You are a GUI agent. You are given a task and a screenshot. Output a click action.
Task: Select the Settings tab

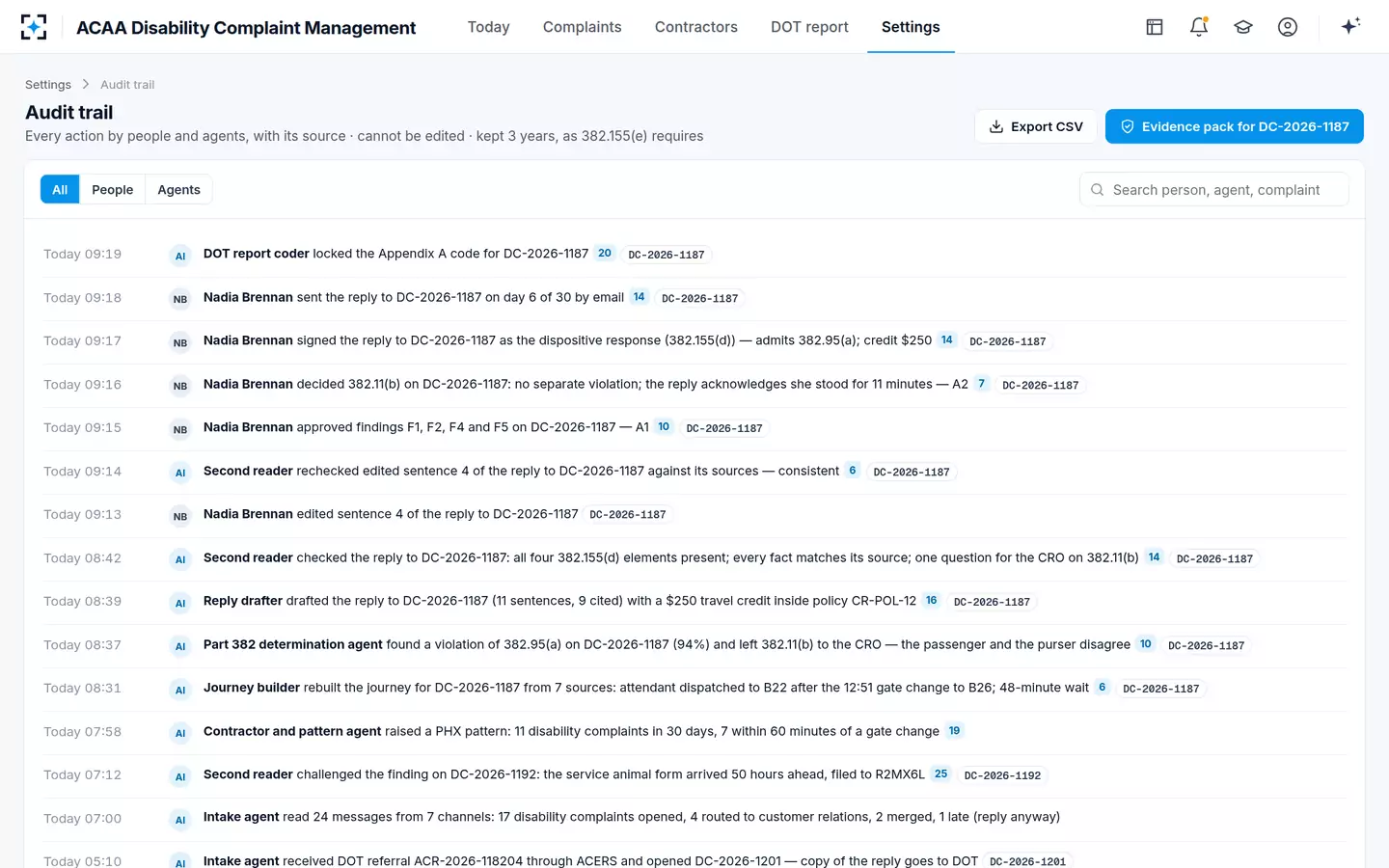[x=911, y=27]
